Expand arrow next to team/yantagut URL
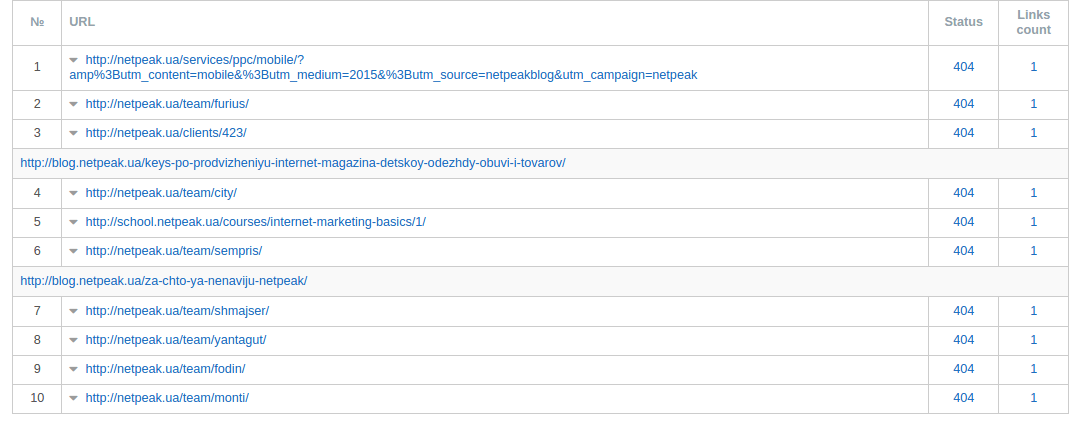Screen dimensions: 1076x425 click(x=73, y=341)
